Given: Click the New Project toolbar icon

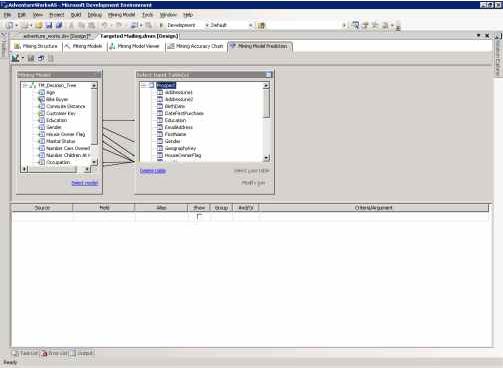Looking at the screenshot, I should pyautogui.click(x=10, y=25).
